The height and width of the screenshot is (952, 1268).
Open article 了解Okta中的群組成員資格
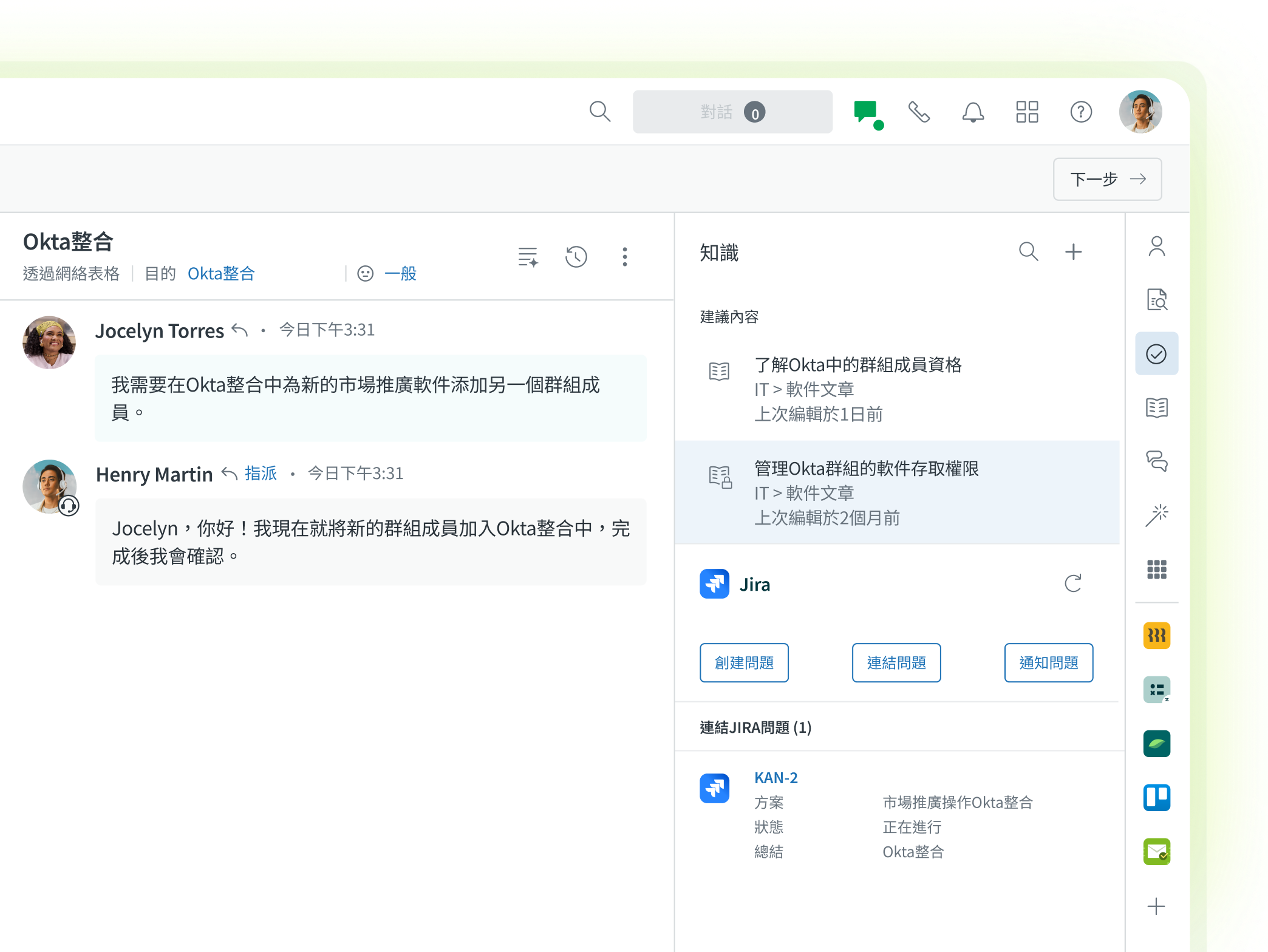pyautogui.click(x=897, y=389)
